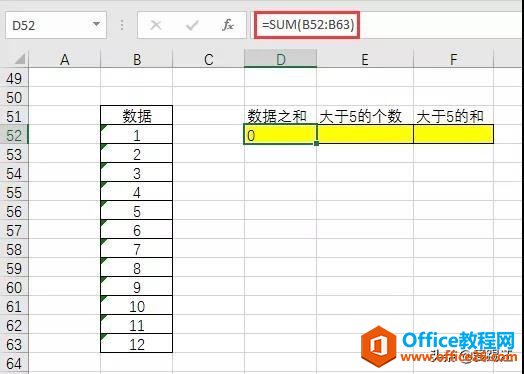Click the cell containing 4
Viewport: 524px width, 374px height.
[136, 192]
